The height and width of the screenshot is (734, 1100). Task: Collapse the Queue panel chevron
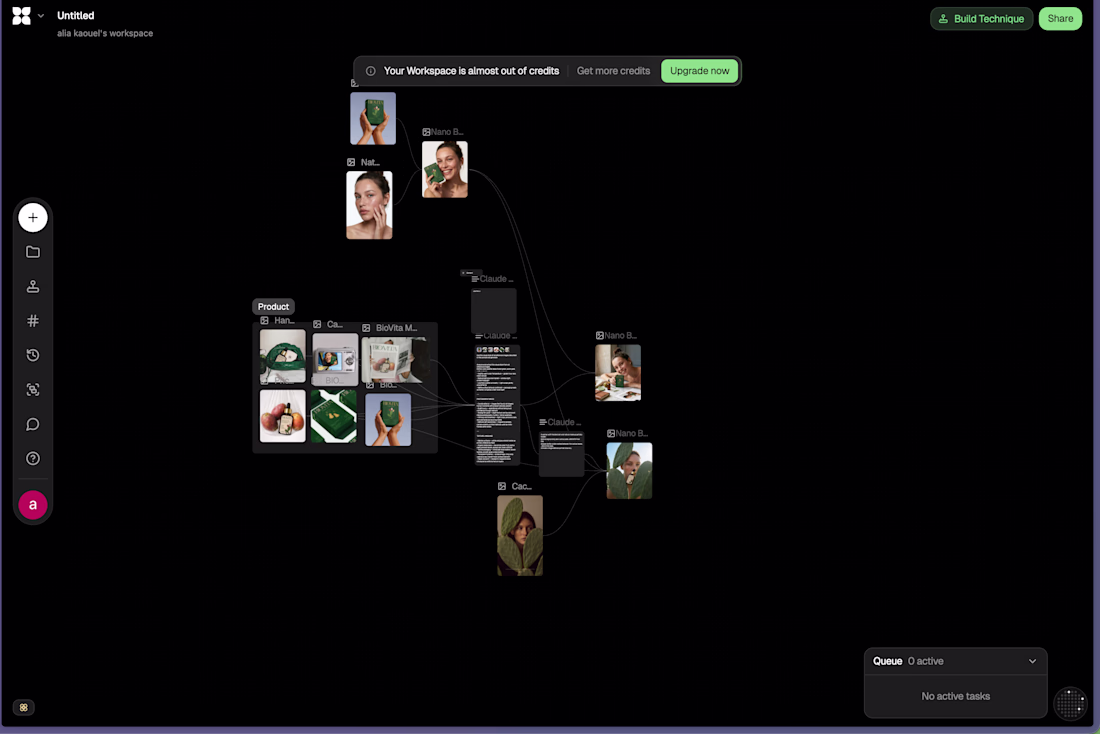[x=1032, y=661]
